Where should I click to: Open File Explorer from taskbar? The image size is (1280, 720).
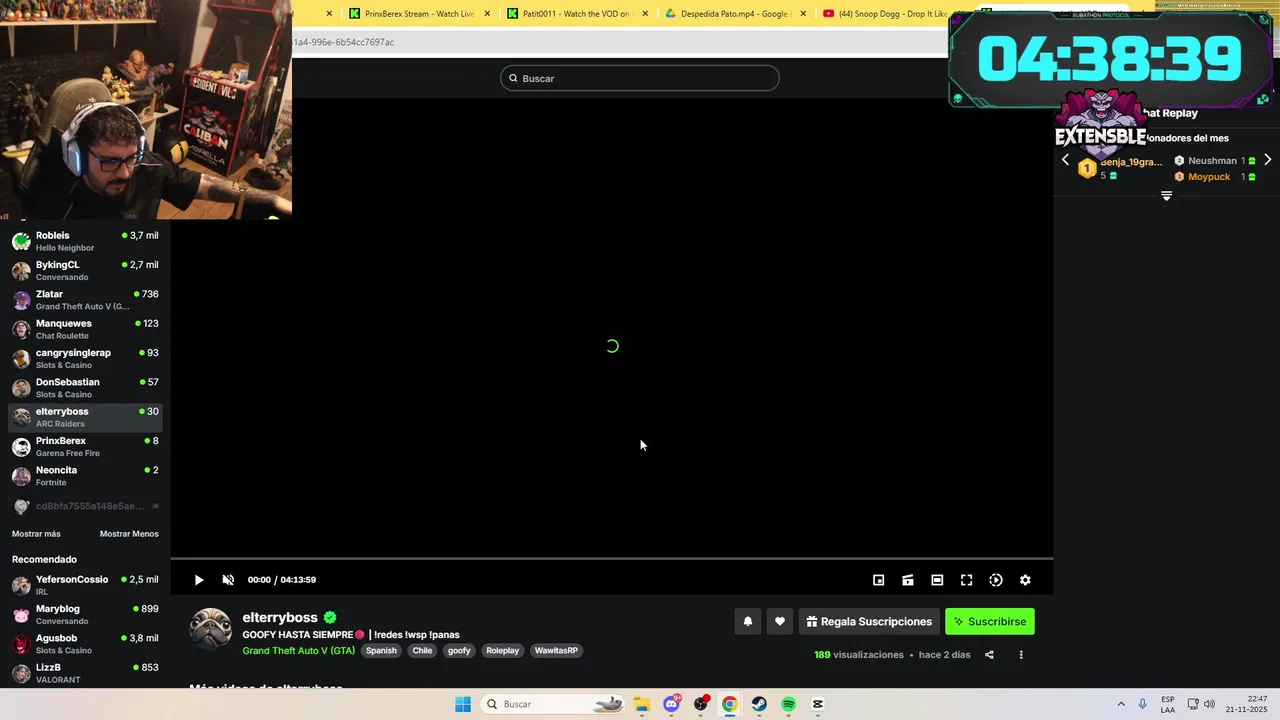pyautogui.click(x=642, y=704)
